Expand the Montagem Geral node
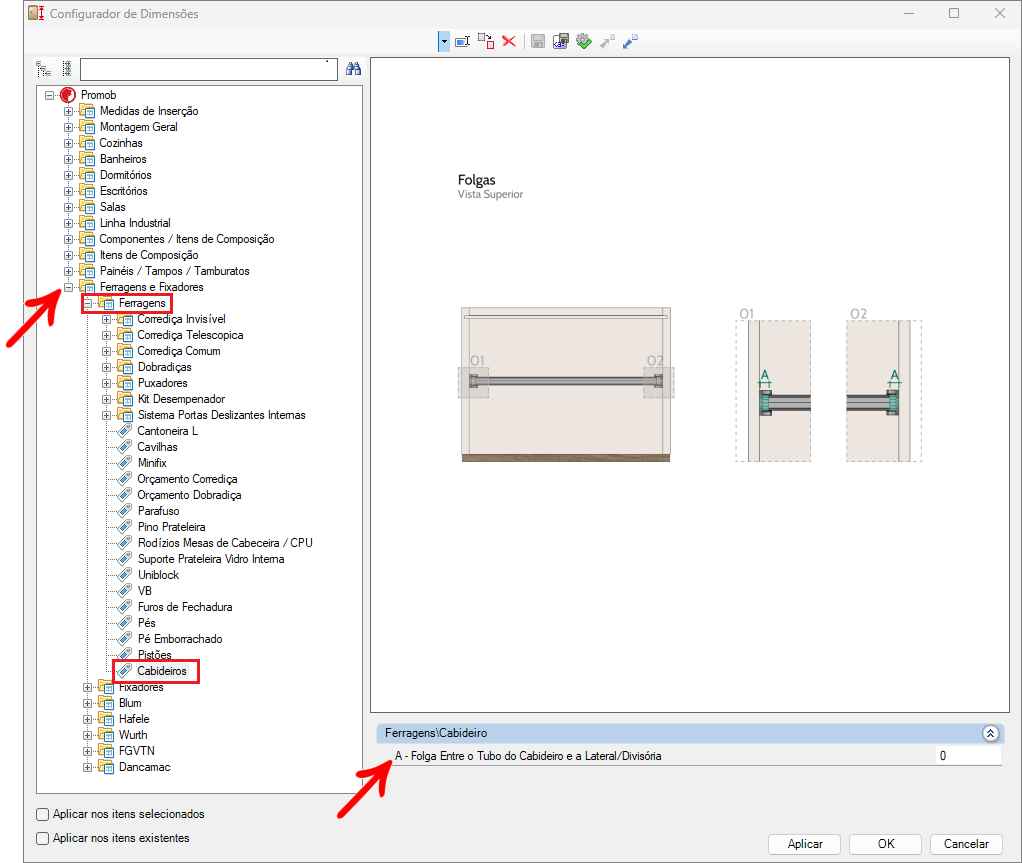 (x=68, y=127)
